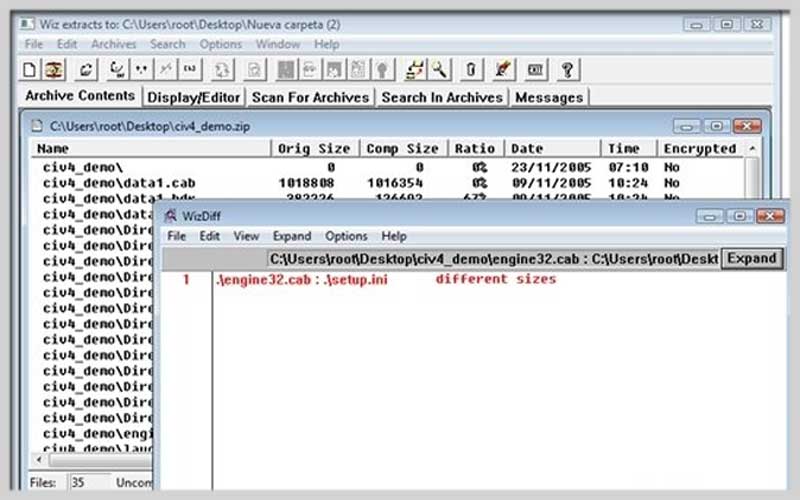Click the circular arrows refresh toolbar icon
This screenshot has width=800, height=500.
coord(86,69)
